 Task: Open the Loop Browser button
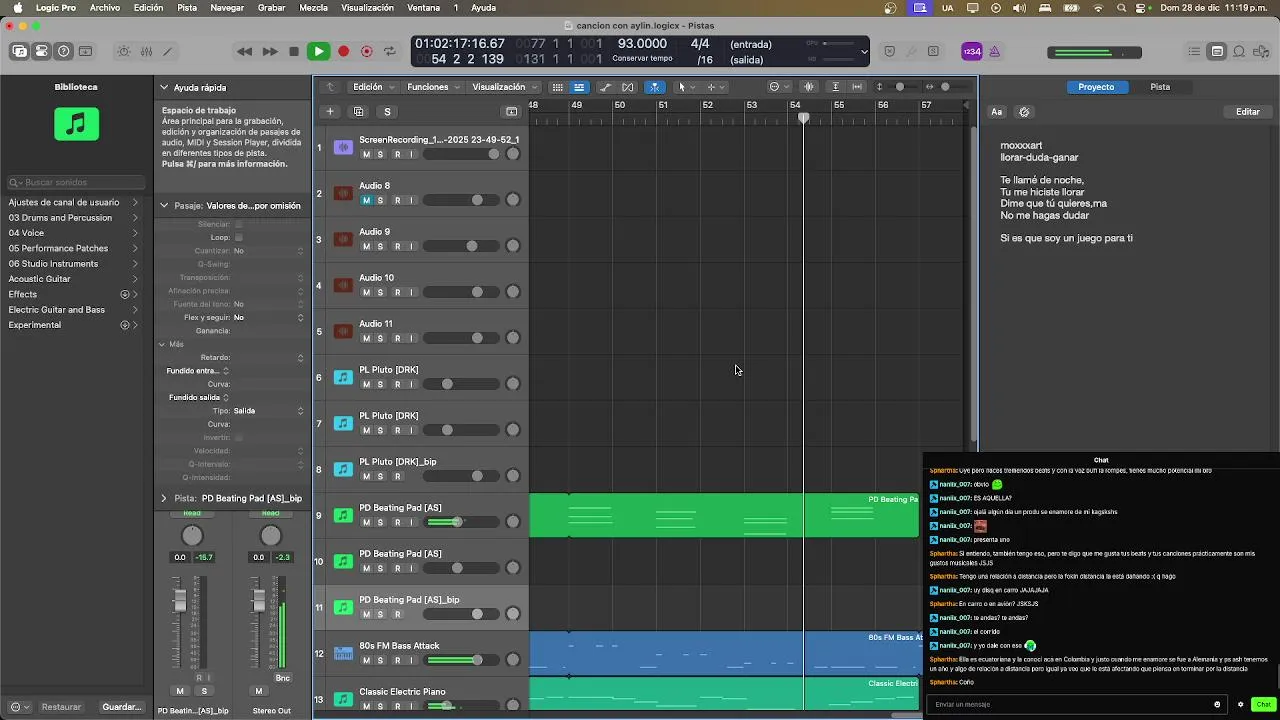click(1239, 52)
